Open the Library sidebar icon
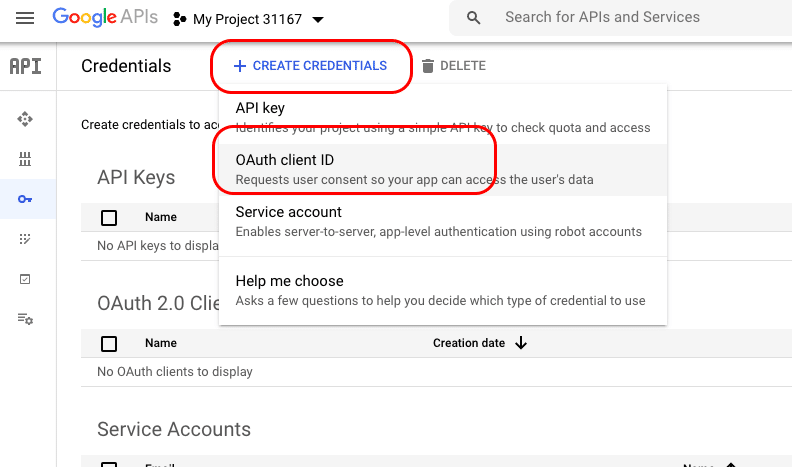The image size is (792, 467). pos(26,159)
